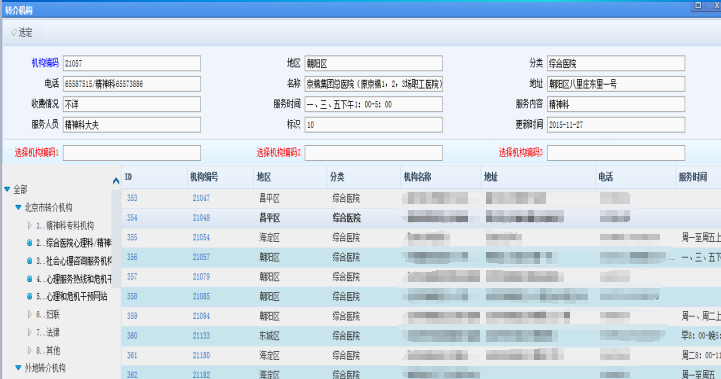Click the 选择机构编码3 input field
The image size is (721, 379).
(616, 153)
